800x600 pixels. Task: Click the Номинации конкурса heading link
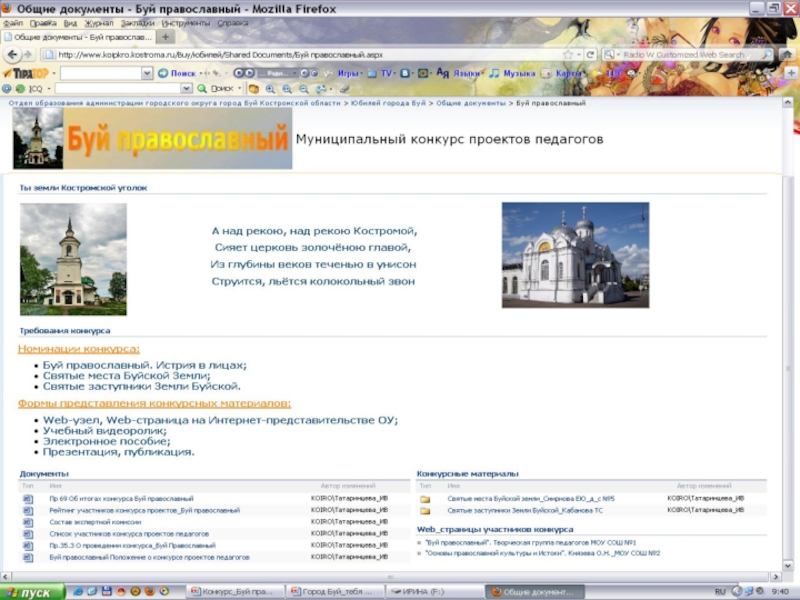pos(79,349)
